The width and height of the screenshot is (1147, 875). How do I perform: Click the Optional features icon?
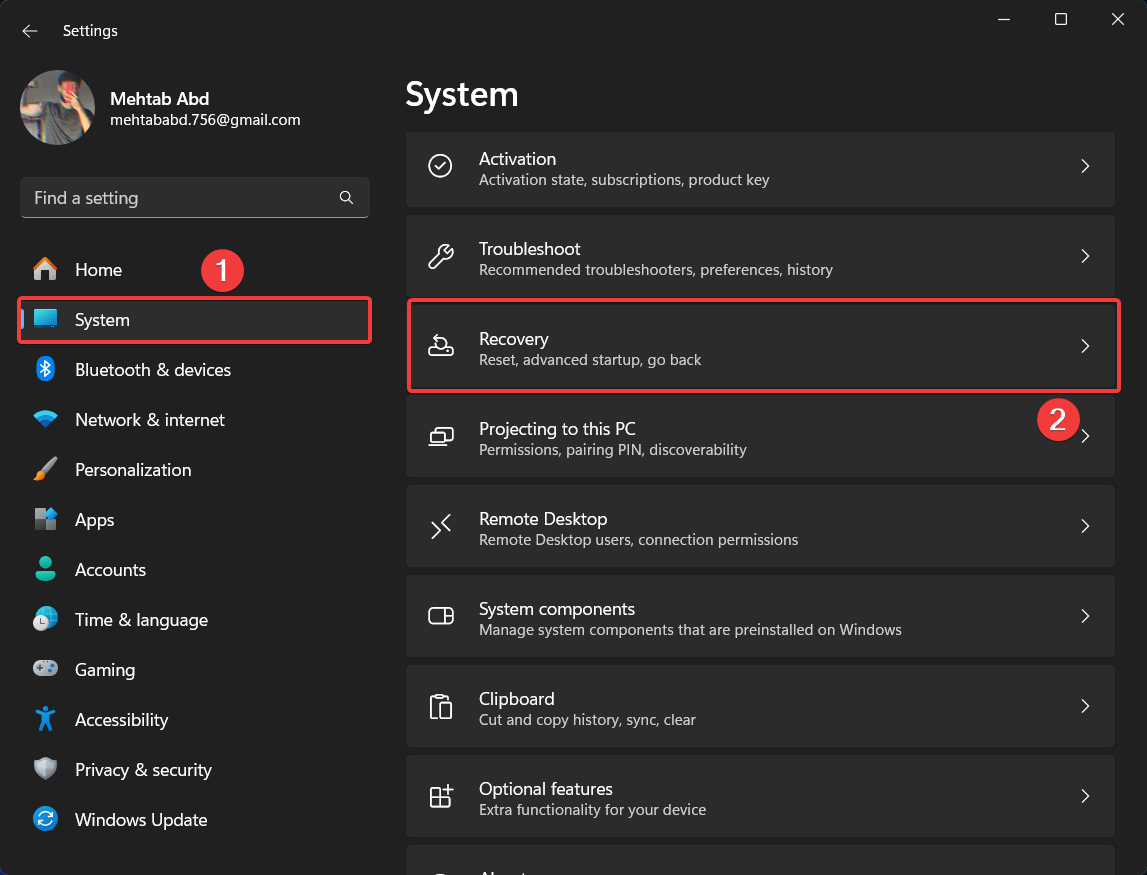pos(440,796)
